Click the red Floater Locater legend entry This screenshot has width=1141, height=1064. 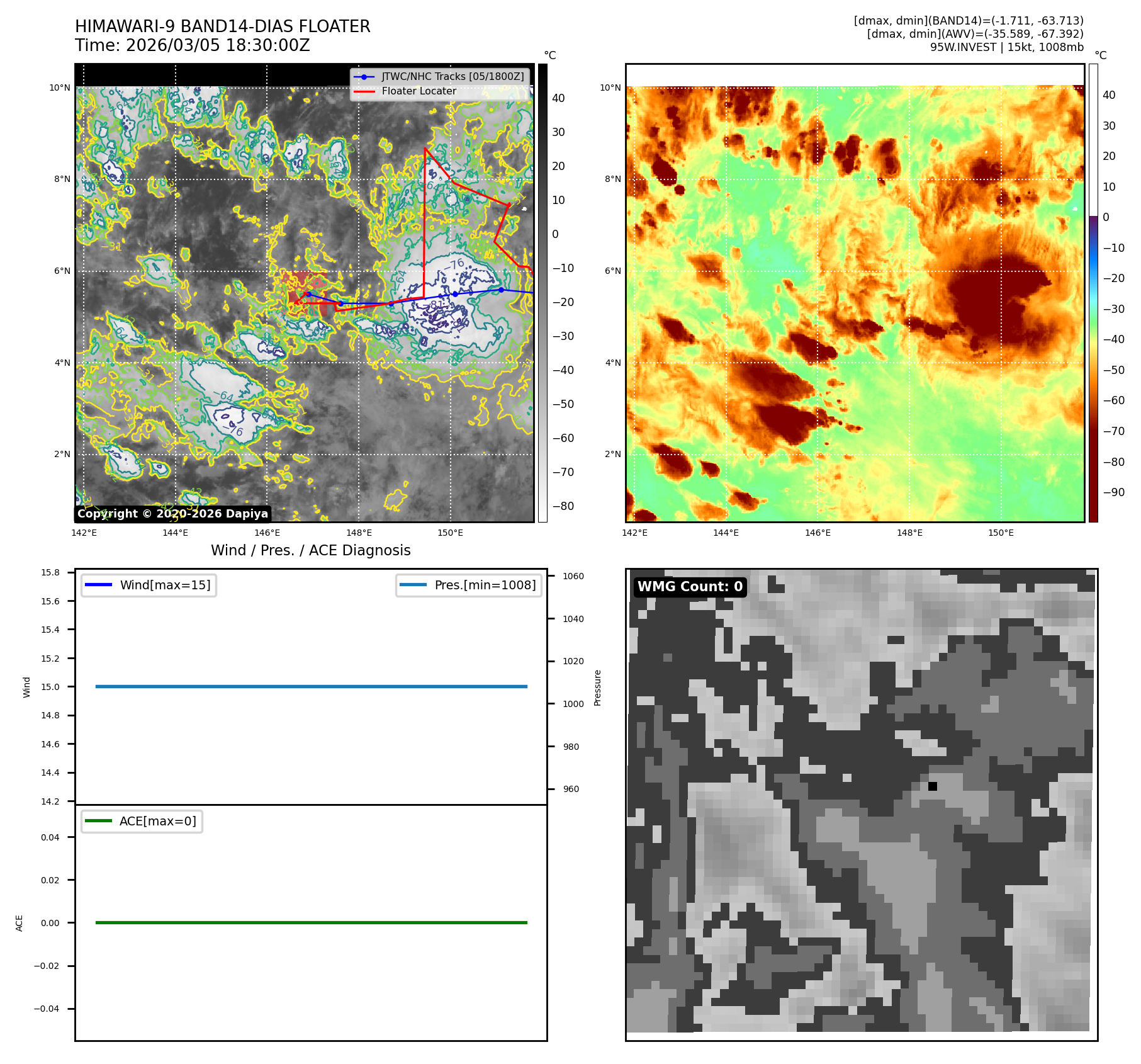419,91
